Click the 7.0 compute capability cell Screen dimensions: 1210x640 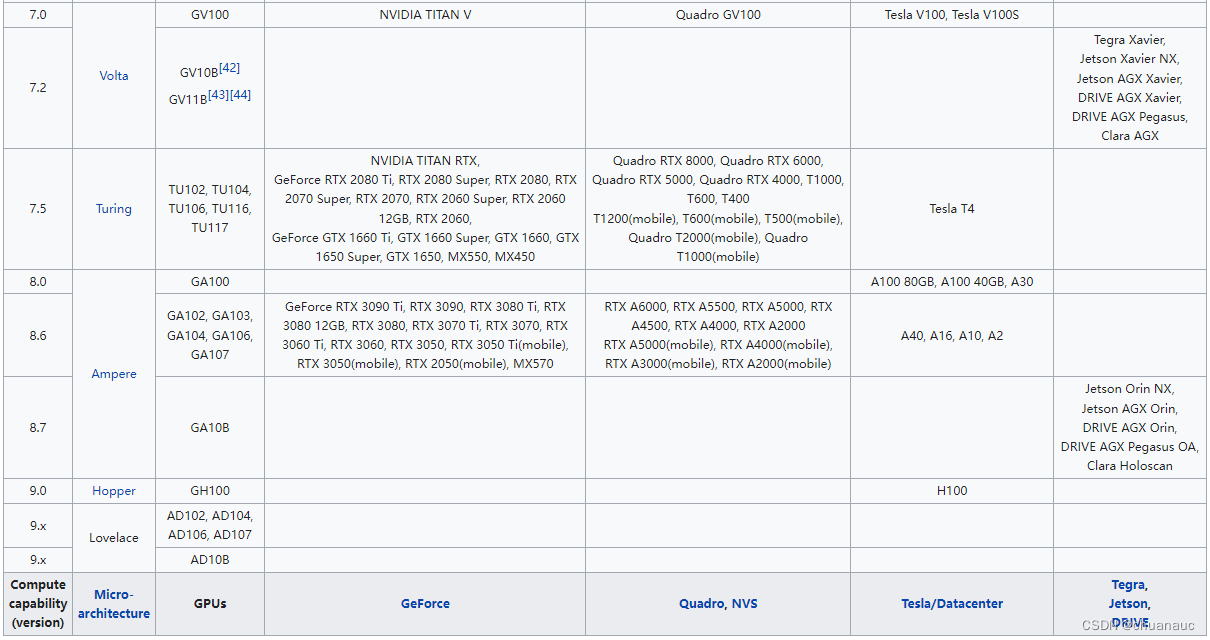click(x=37, y=15)
